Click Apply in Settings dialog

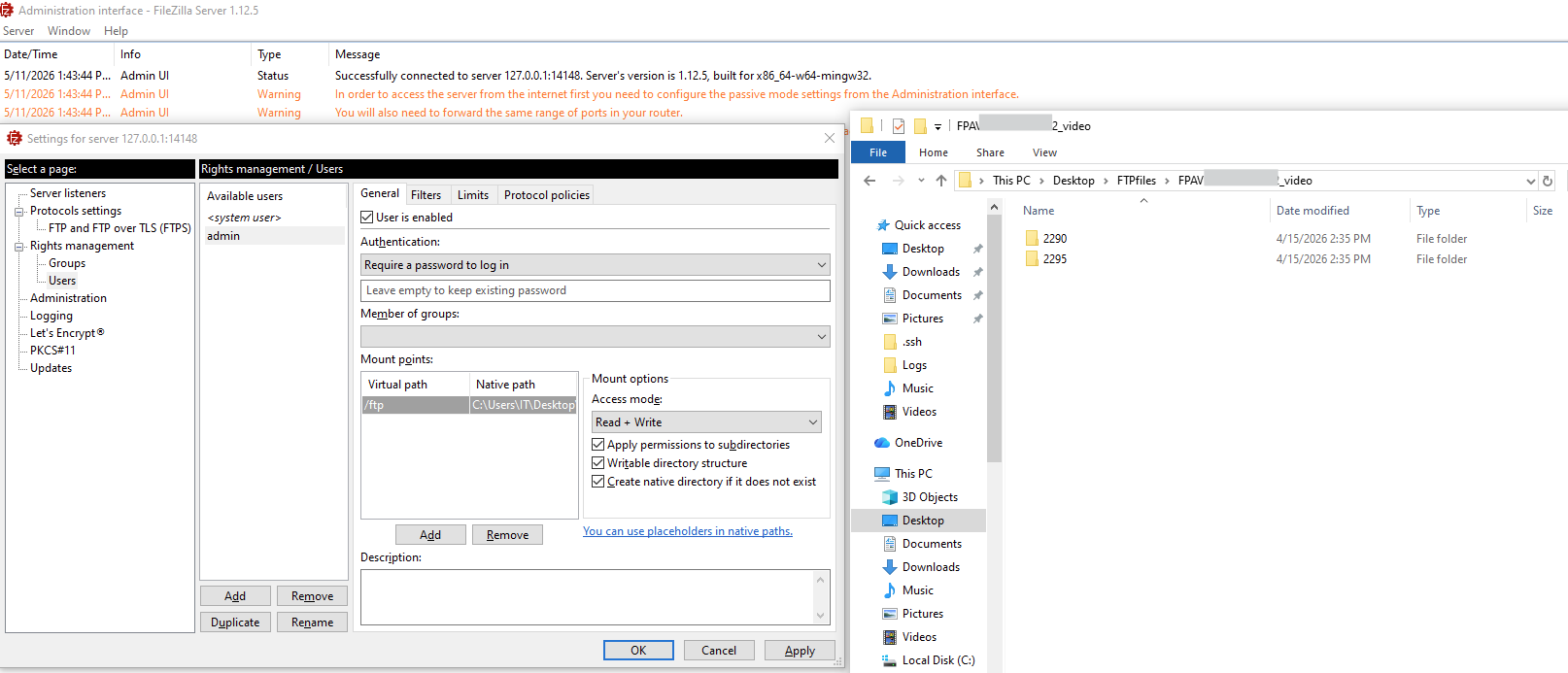[800, 651]
